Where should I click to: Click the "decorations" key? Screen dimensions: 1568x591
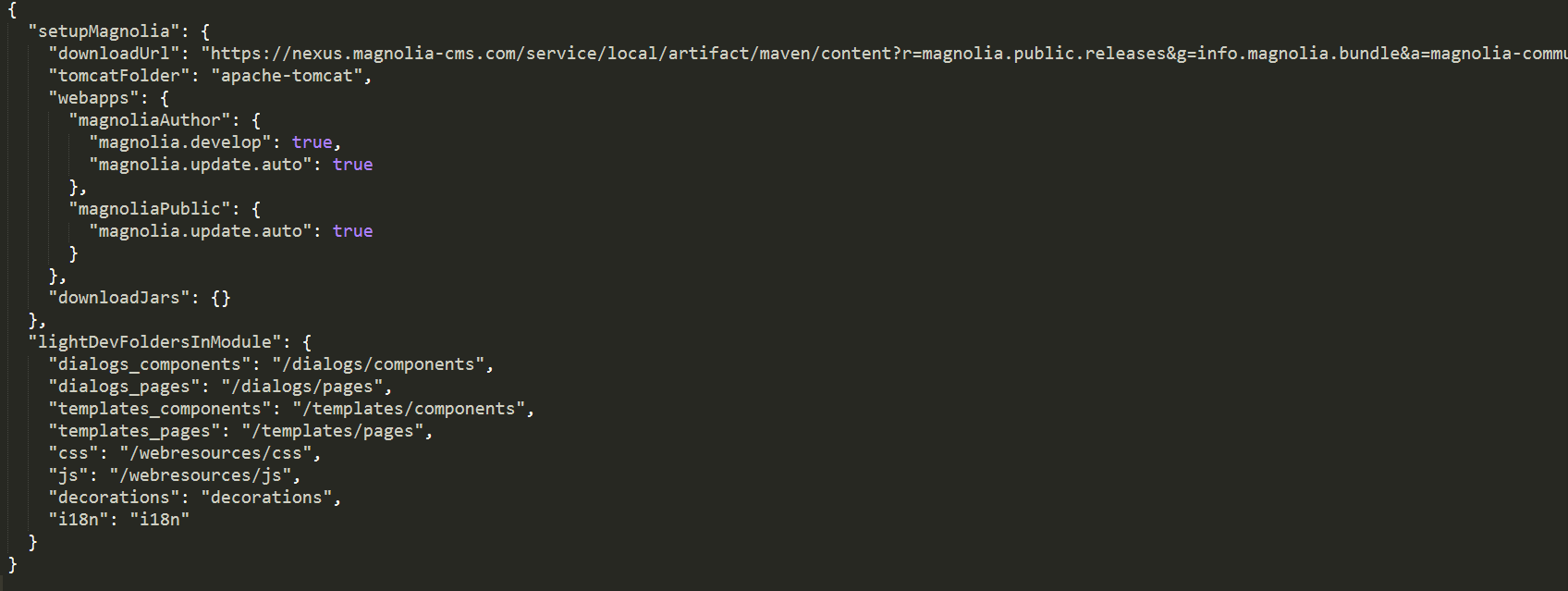coord(114,498)
